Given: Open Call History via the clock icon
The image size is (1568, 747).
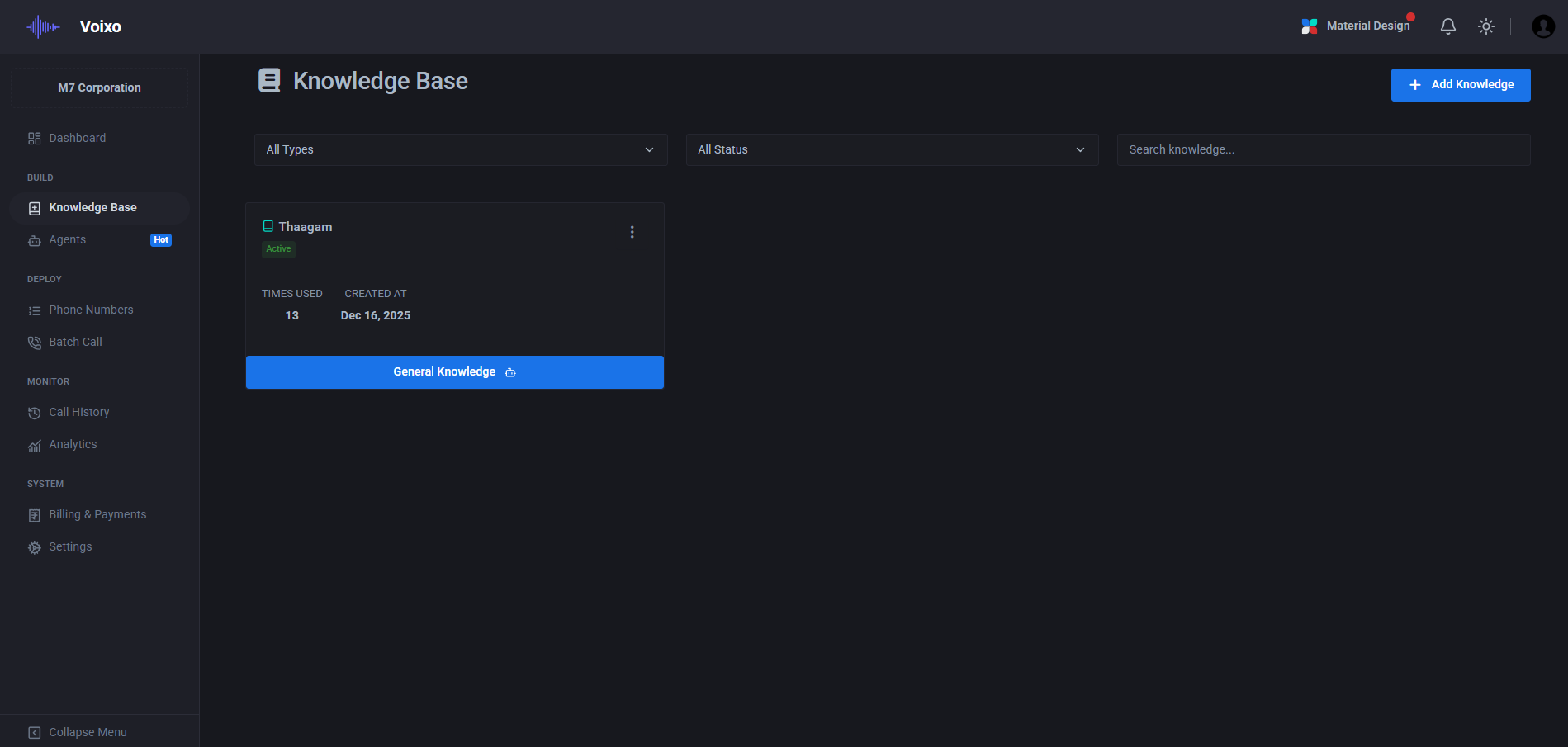Looking at the screenshot, I should point(34,412).
